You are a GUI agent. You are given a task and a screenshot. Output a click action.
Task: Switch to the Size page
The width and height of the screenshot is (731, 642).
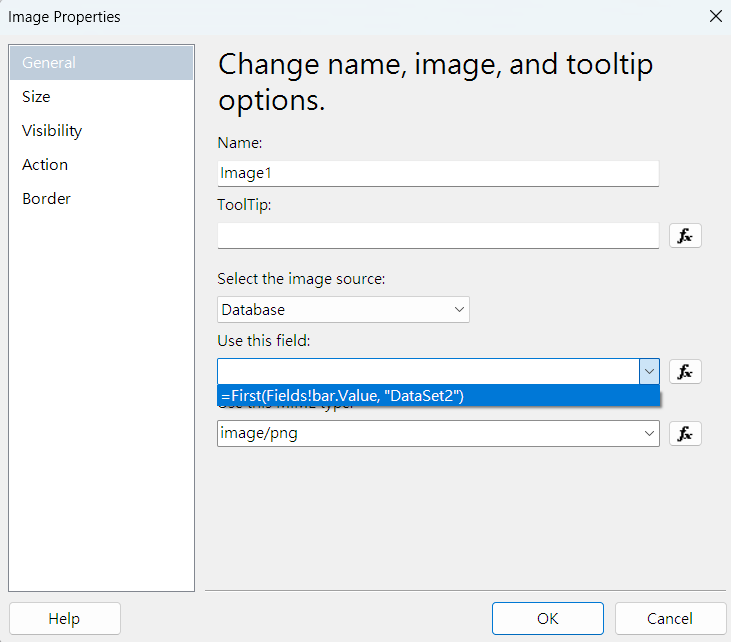click(36, 97)
